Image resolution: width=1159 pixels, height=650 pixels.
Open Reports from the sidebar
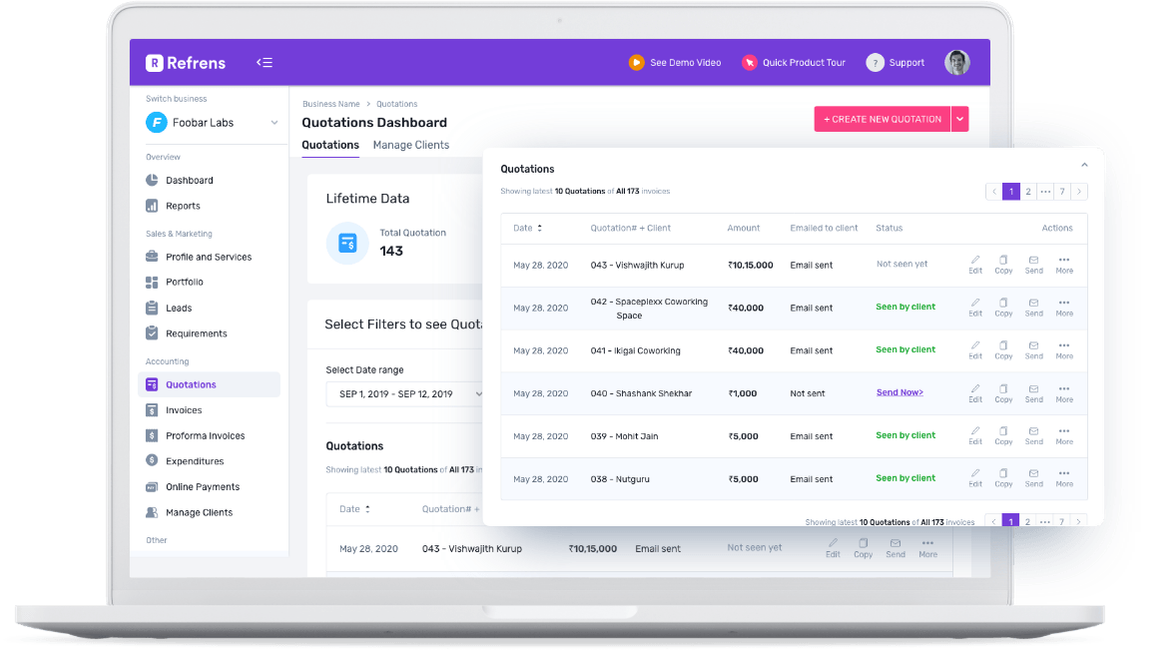[182, 206]
